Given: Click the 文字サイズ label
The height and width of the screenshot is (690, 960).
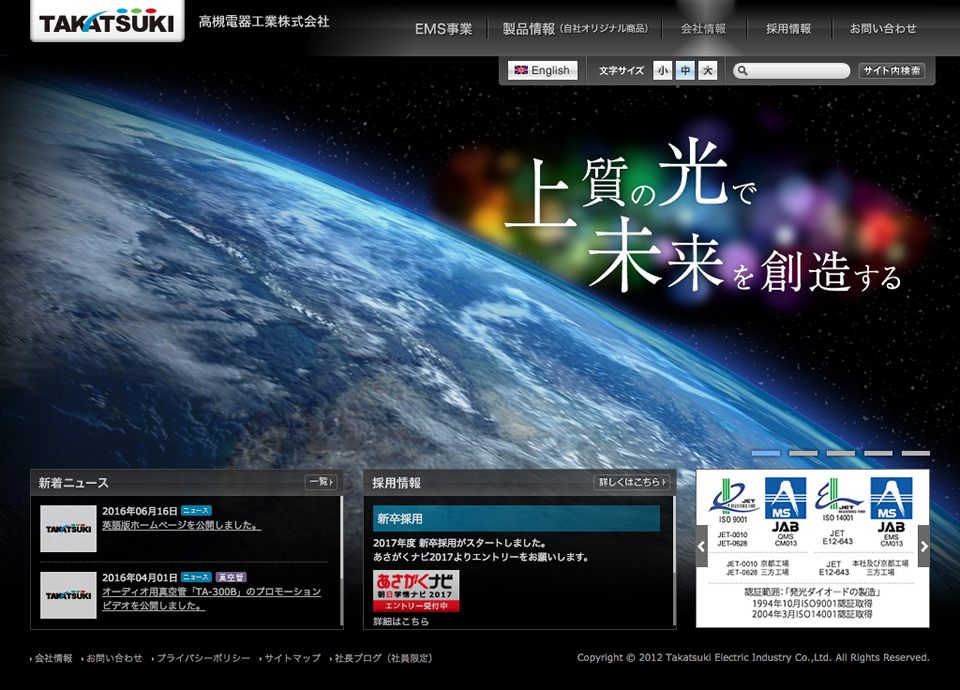Looking at the screenshot, I should click(621, 70).
